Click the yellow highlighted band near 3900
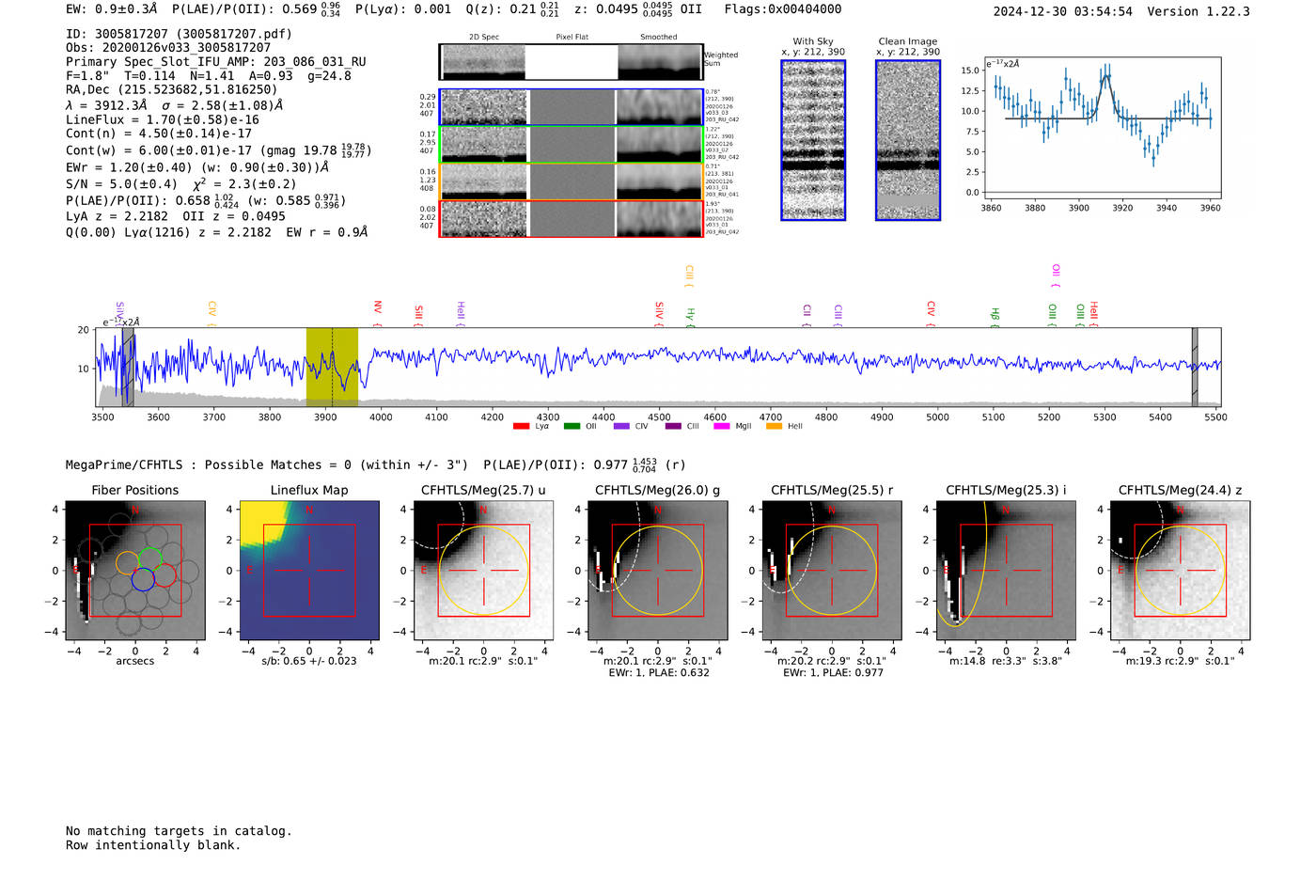This screenshot has height=896, width=1316. 332,367
